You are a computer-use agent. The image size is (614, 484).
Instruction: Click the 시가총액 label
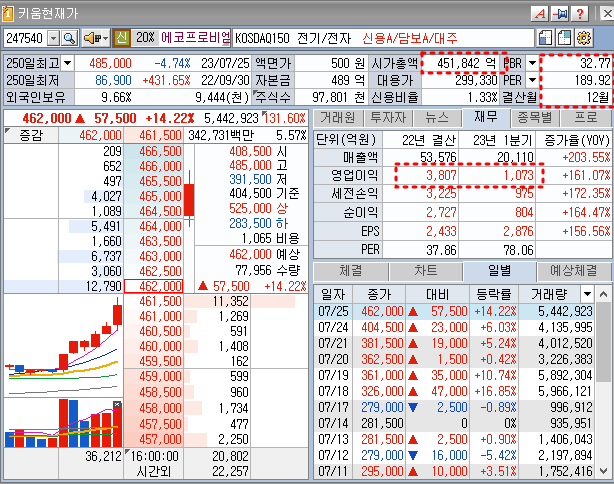394,63
